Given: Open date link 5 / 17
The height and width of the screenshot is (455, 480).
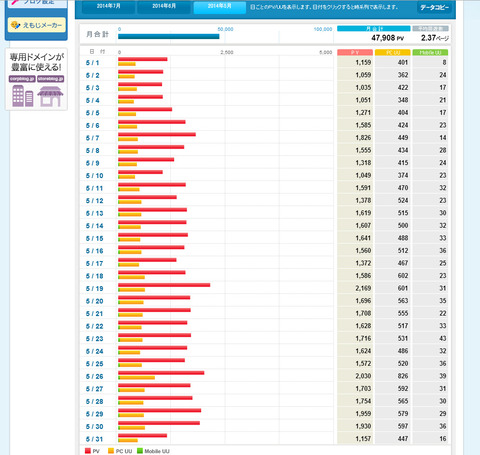Looking at the screenshot, I should (x=94, y=263).
